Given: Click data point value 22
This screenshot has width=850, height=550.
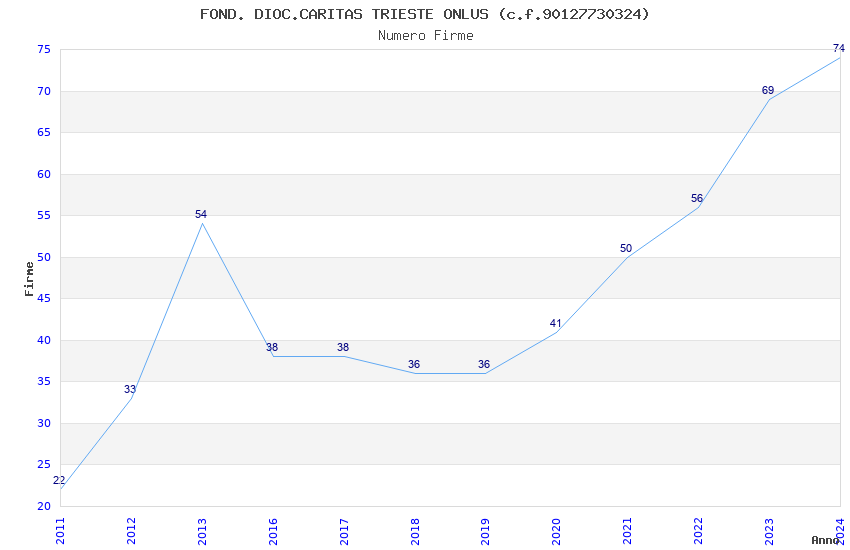Looking at the screenshot, I should (x=59, y=480).
